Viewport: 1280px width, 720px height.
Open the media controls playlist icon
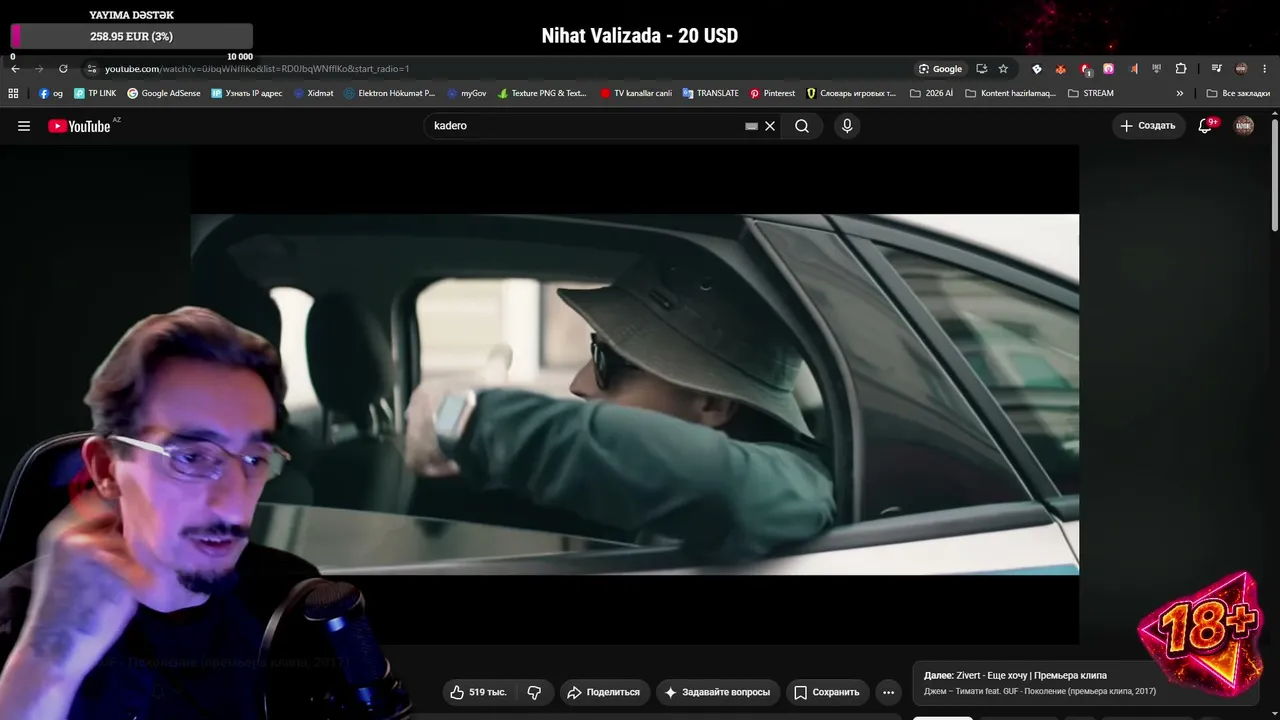tap(1216, 69)
